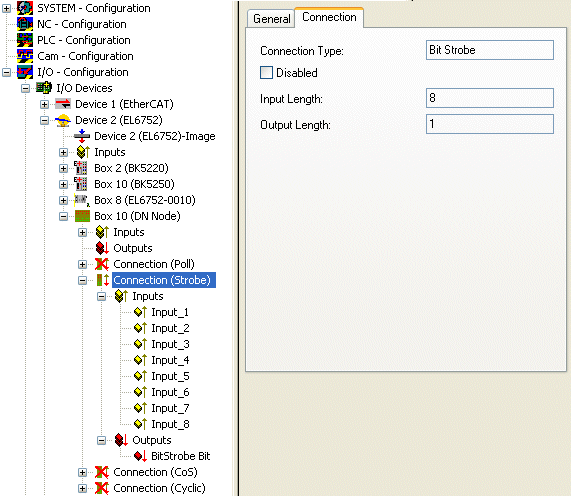Image resolution: width=571 pixels, height=496 pixels.
Task: Expand Connection (Poll) node
Action: point(82,264)
